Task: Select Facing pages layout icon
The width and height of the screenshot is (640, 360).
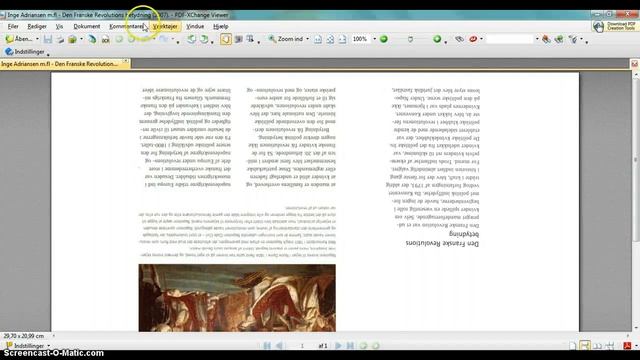Action: [x=598, y=346]
